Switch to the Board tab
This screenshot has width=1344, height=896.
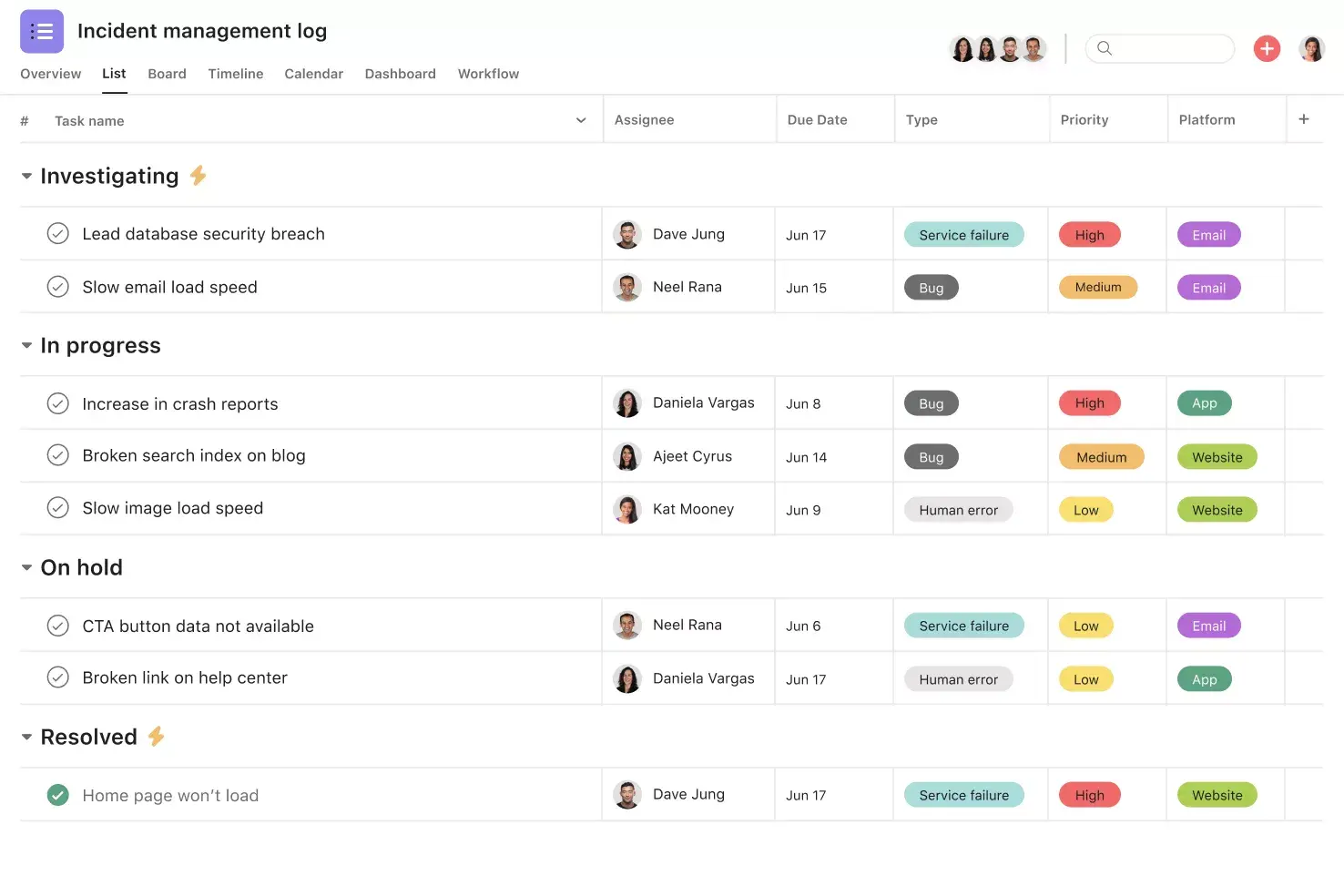pos(167,74)
